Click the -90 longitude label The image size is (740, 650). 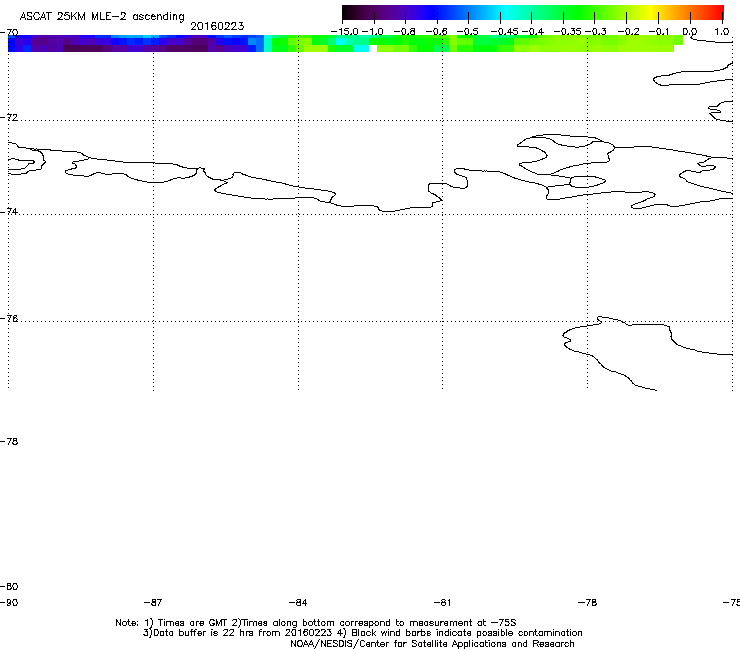[9, 602]
